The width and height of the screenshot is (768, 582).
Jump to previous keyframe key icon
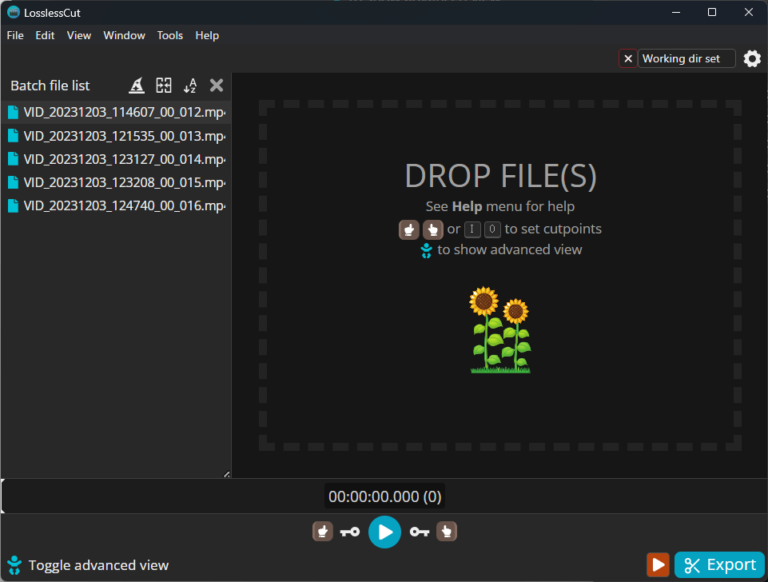(349, 532)
